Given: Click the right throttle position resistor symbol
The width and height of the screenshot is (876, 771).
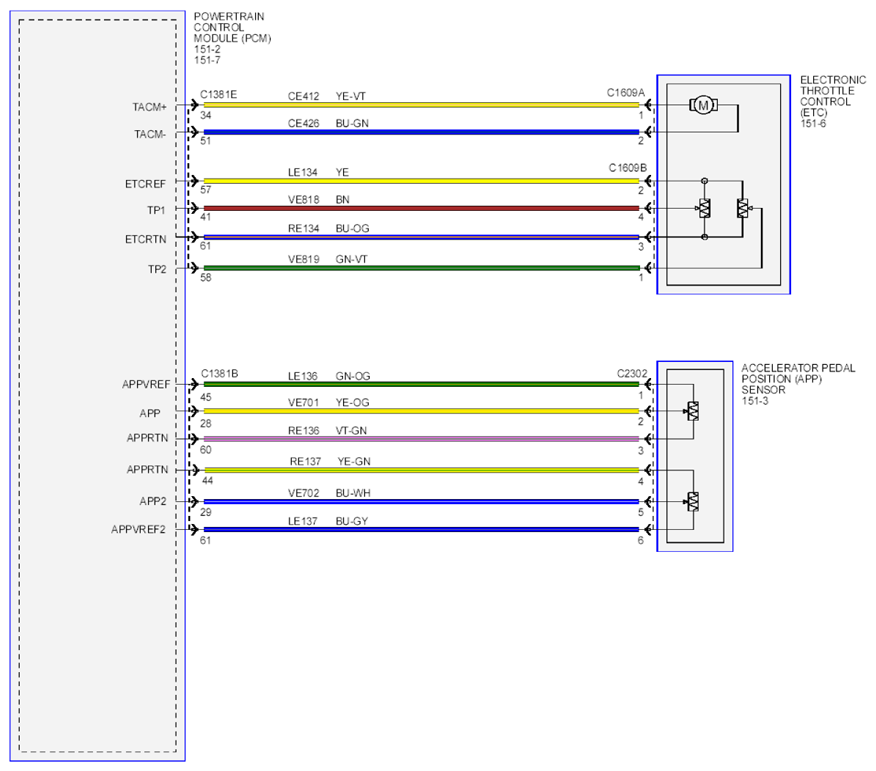Looking at the screenshot, I should click(x=744, y=208).
